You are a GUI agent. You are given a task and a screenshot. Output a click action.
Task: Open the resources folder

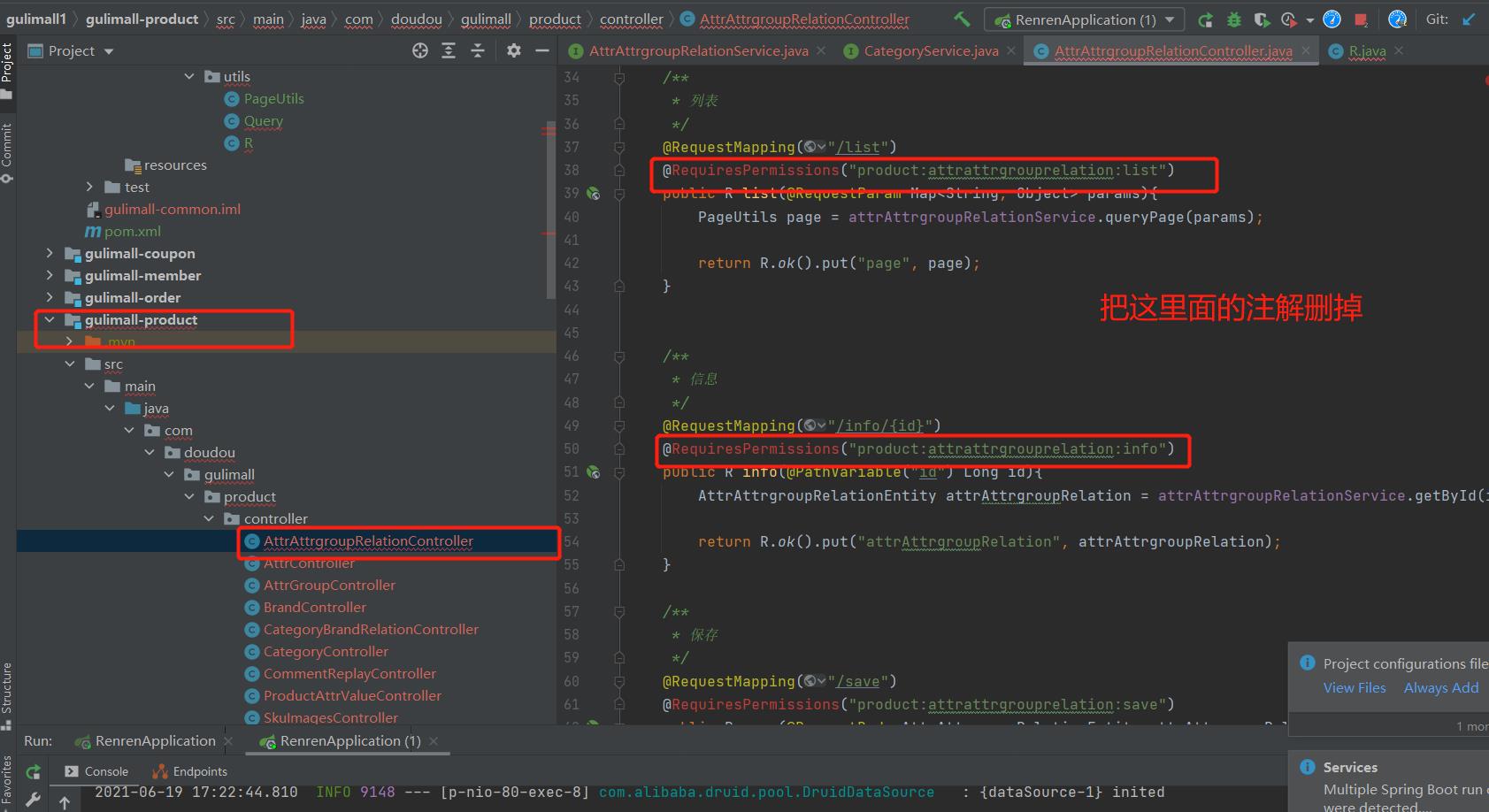(175, 165)
